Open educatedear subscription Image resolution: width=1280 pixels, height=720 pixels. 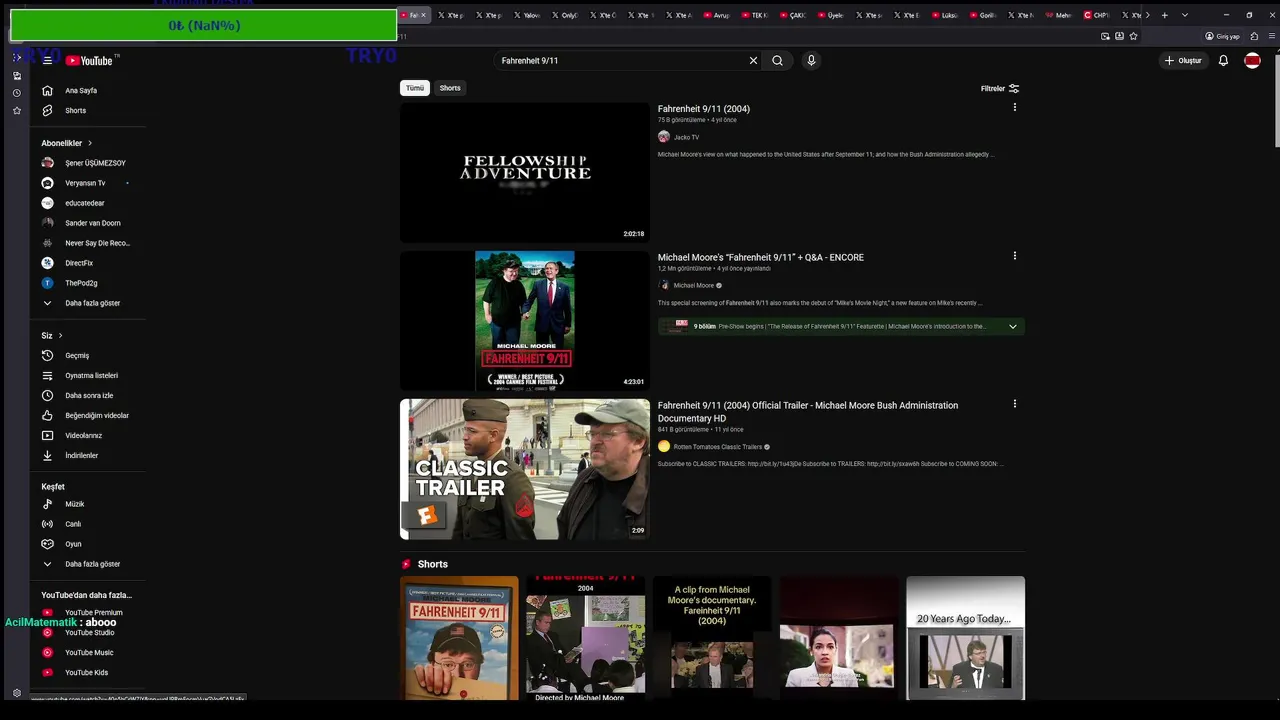[86, 203]
